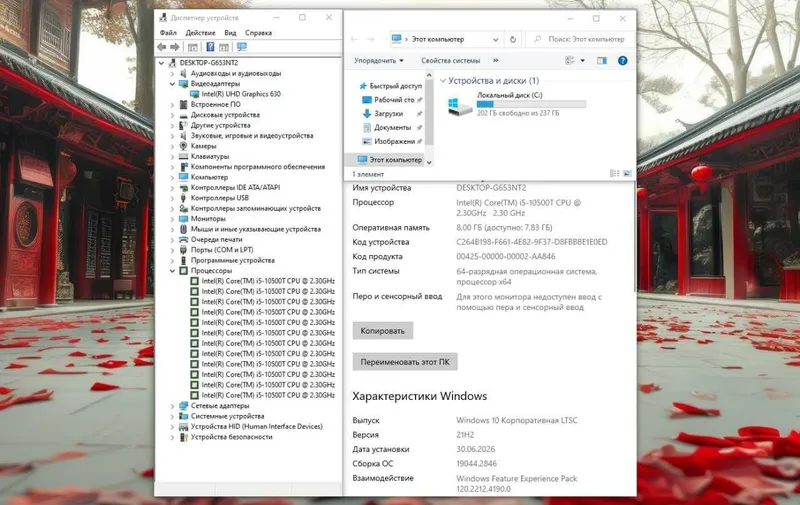The height and width of the screenshot is (505, 800).
Task: Click the Сетевые адаптеры category icon
Action: coord(184,406)
